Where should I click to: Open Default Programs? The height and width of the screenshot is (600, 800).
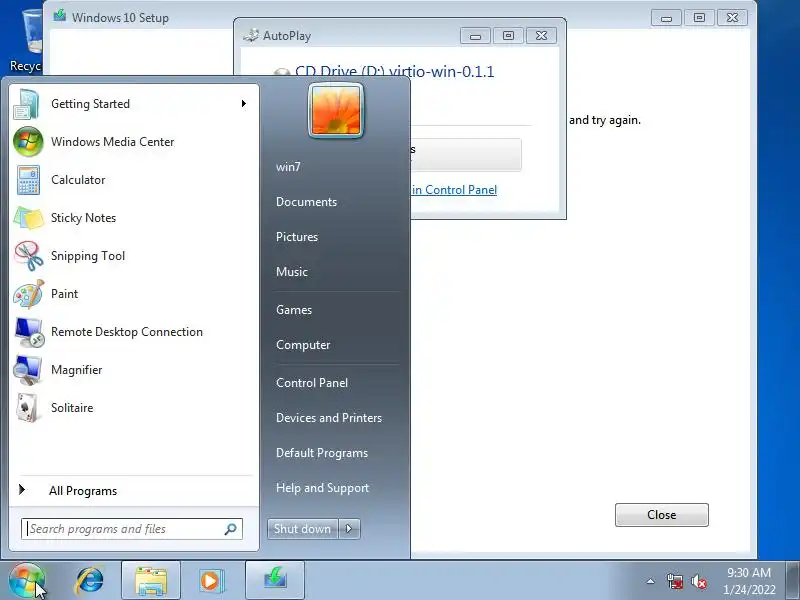[322, 453]
